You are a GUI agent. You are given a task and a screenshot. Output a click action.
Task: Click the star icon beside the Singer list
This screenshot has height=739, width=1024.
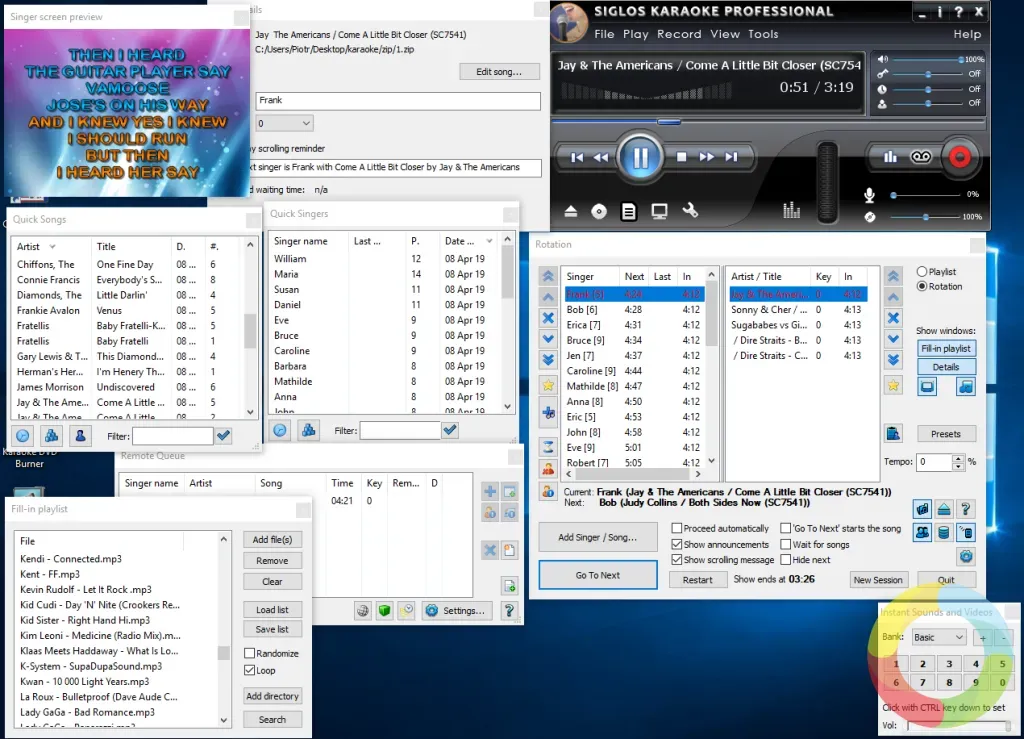(x=548, y=385)
